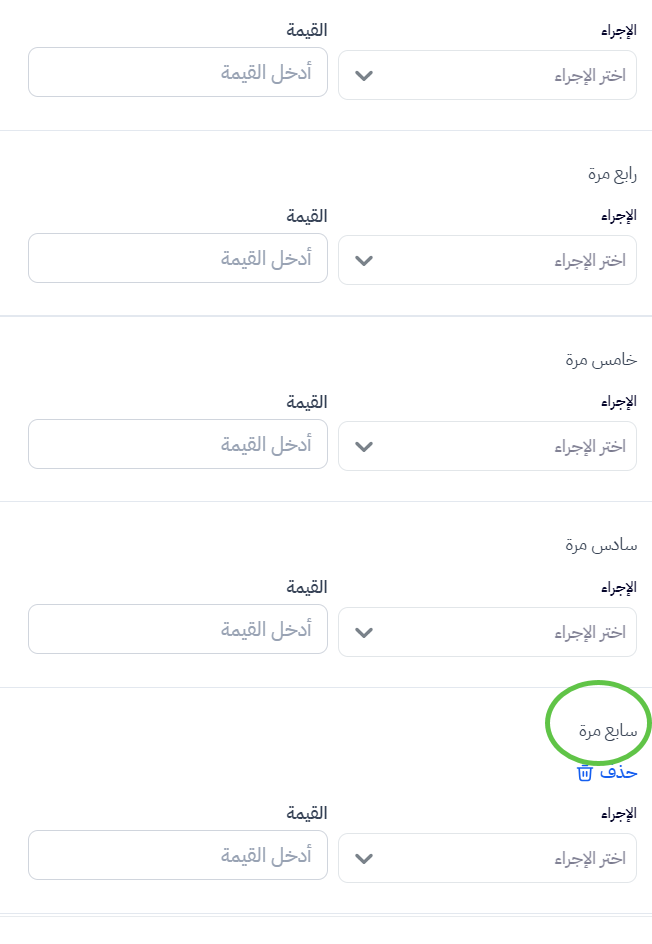This screenshot has height=944, width=652.
Task: Open the اختر الإجراء dropdown under سادس مرة
Action: [488, 632]
